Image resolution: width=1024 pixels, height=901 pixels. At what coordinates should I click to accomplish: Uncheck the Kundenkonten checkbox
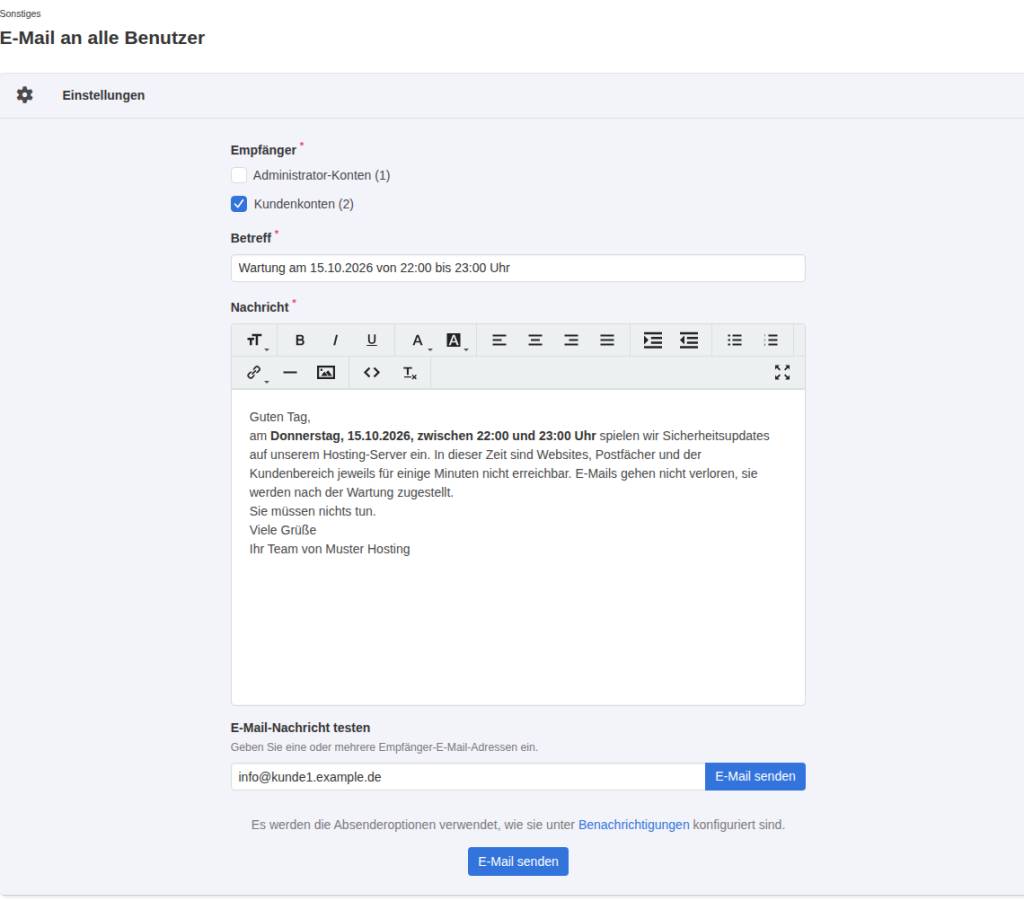(239, 204)
